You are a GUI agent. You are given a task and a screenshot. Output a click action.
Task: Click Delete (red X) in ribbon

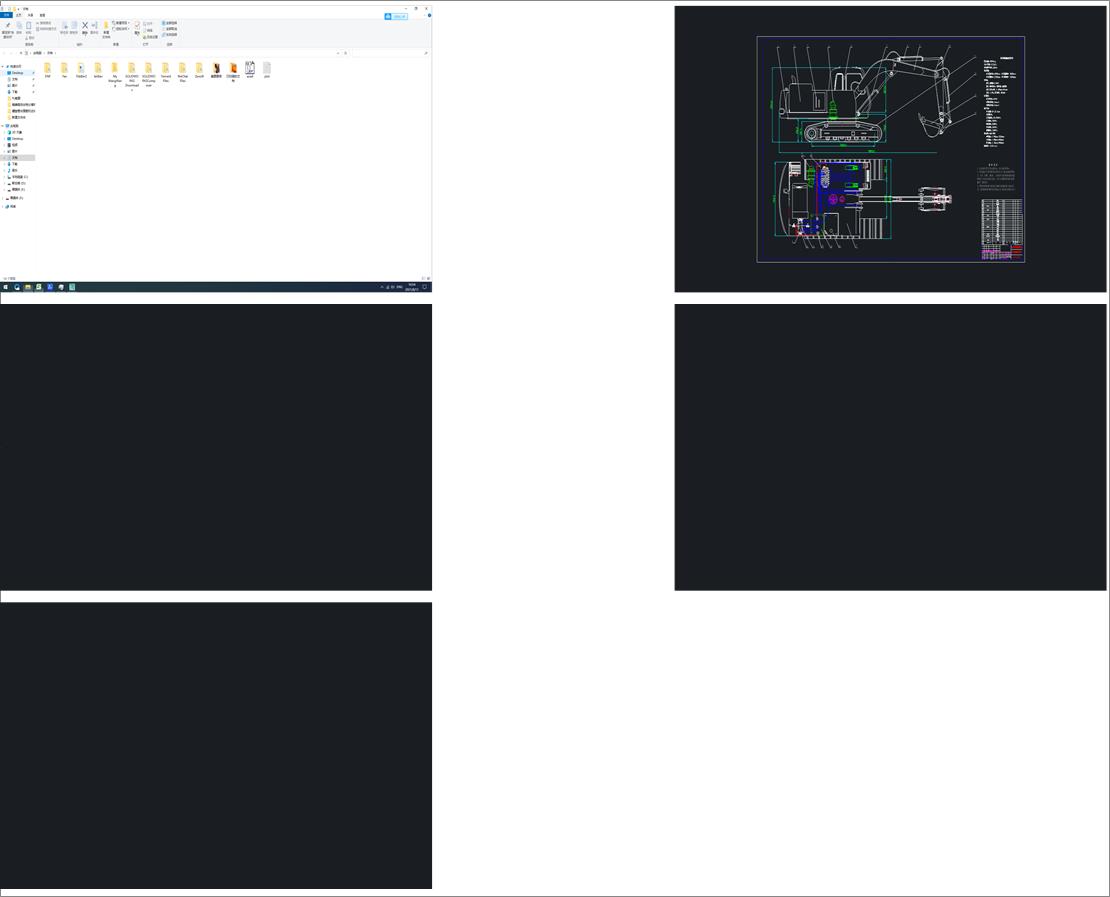tap(85, 28)
